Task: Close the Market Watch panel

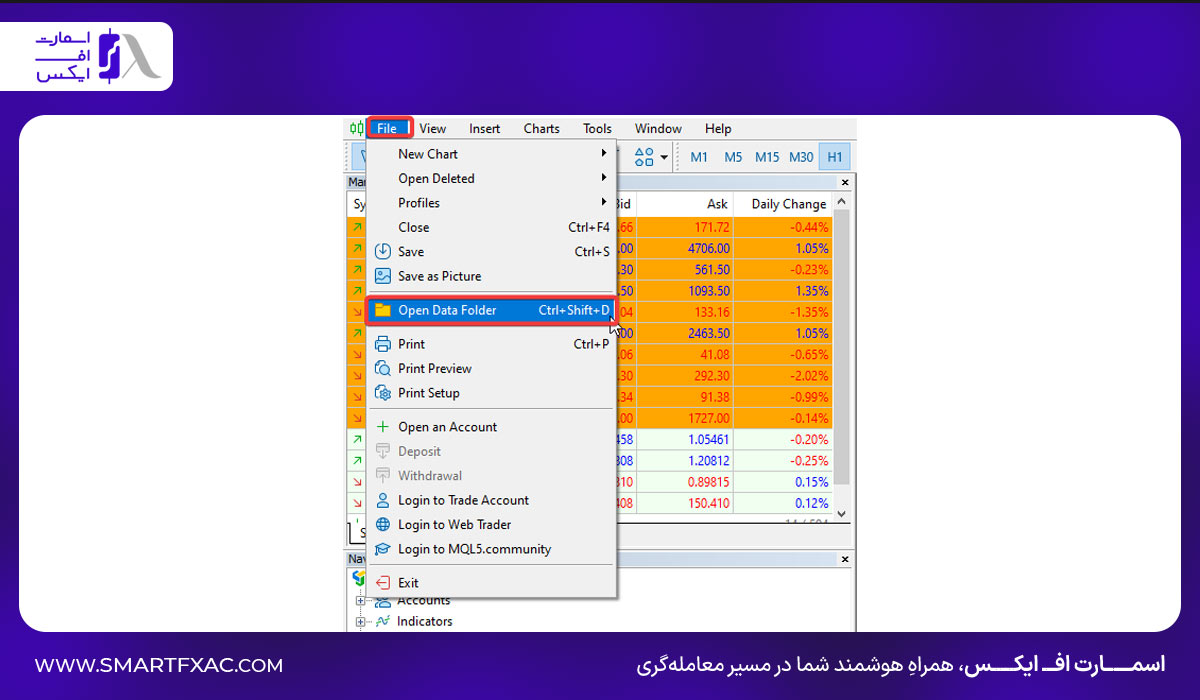Action: (x=845, y=183)
